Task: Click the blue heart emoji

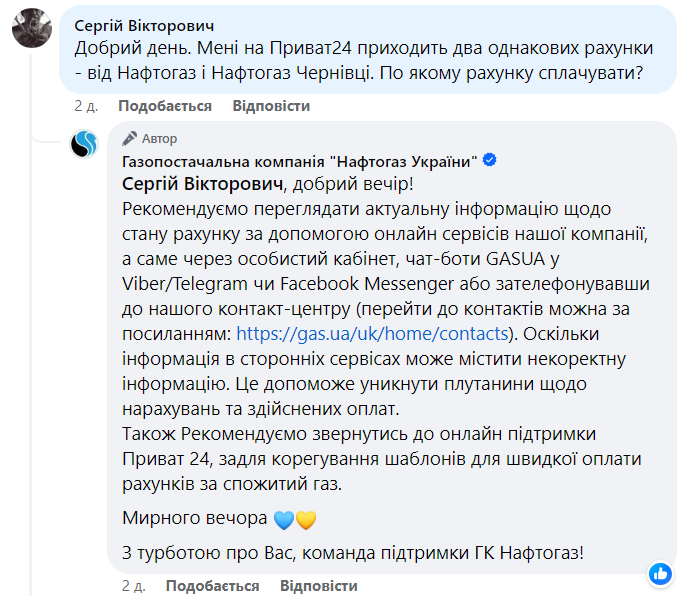Action: coord(285,519)
